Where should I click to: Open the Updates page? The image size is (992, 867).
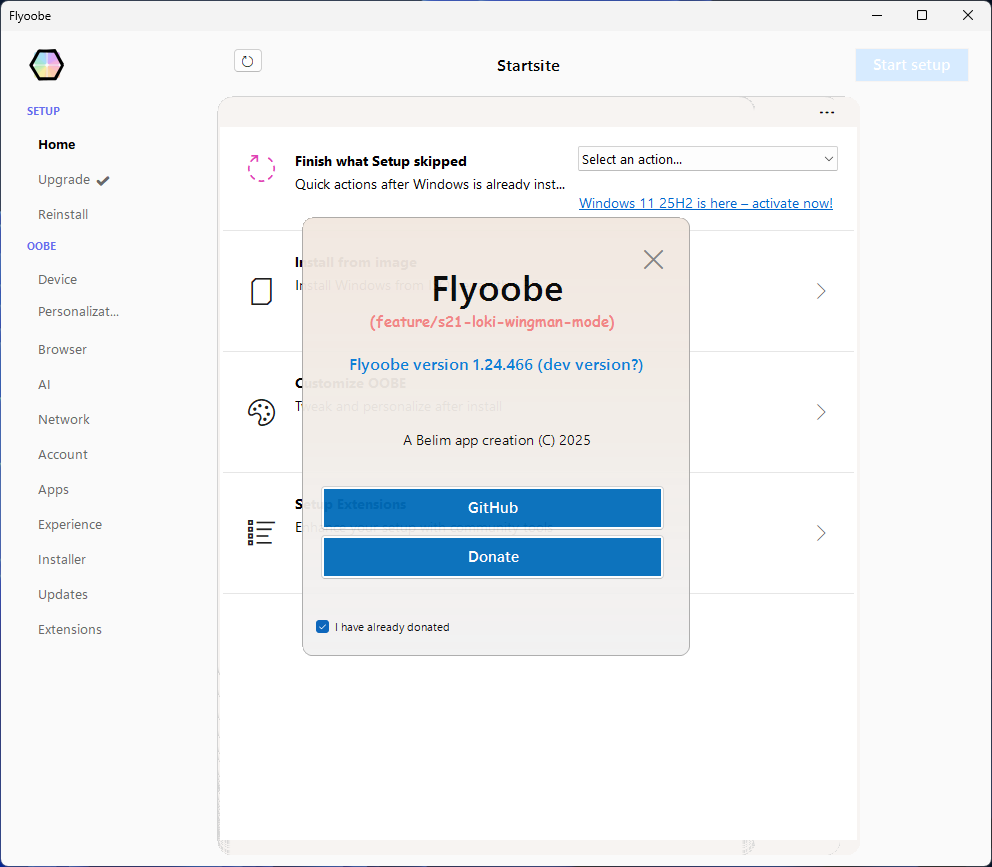coord(63,595)
